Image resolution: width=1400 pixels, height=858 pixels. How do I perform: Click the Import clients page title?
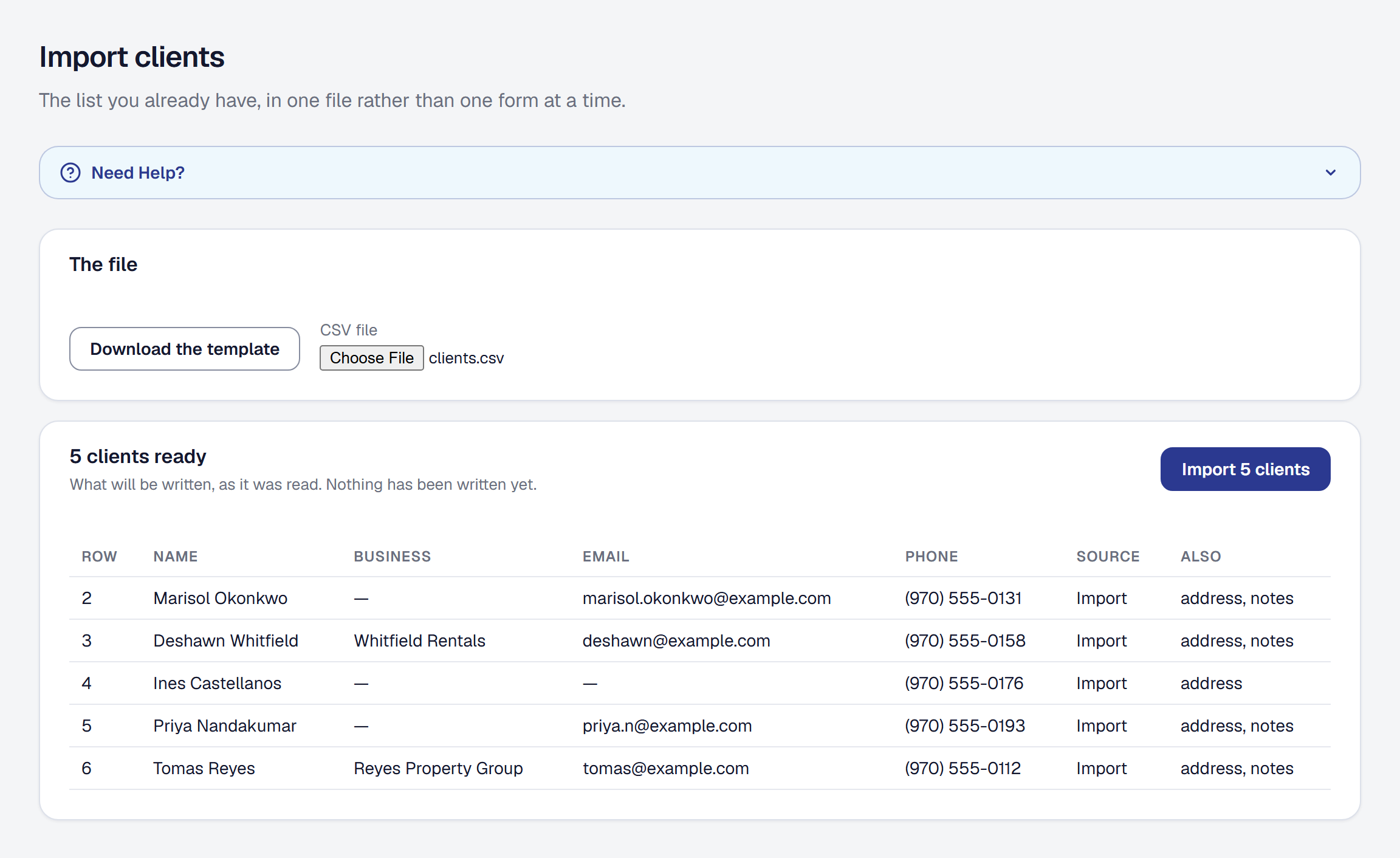[132, 57]
